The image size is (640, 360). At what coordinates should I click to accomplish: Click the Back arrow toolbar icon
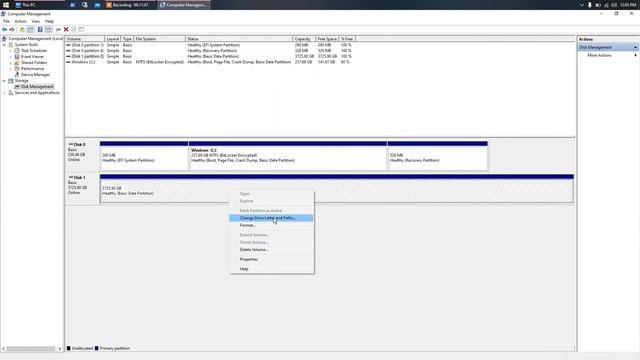point(4,29)
